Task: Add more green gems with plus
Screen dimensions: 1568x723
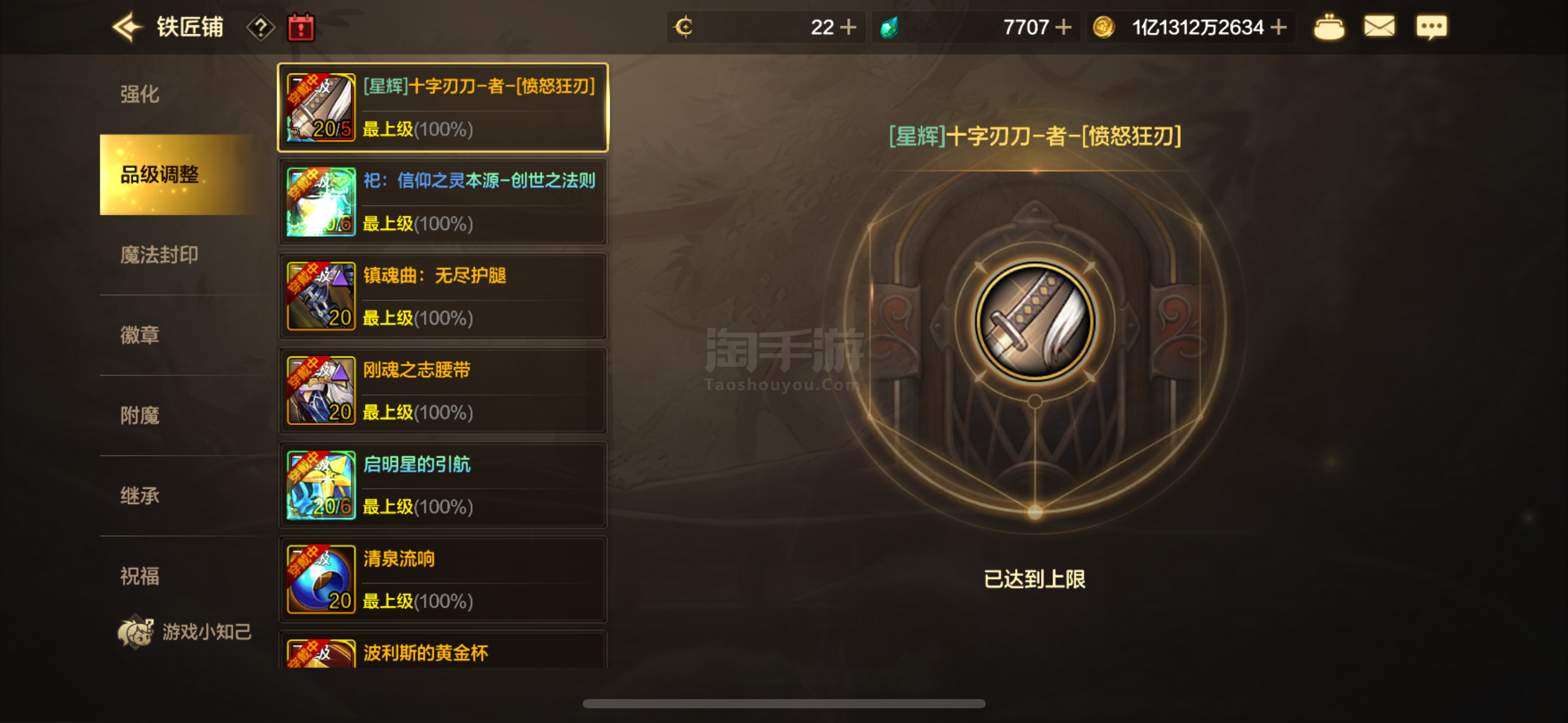Action: (x=1063, y=28)
